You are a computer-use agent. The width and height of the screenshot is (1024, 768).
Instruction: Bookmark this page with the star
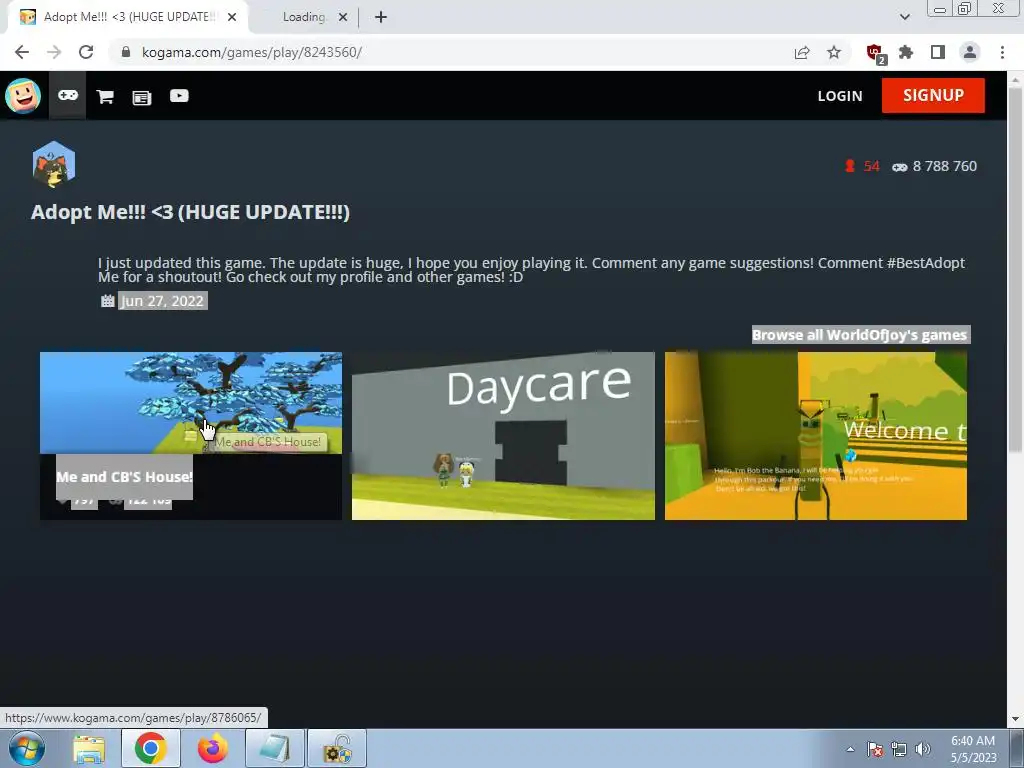pyautogui.click(x=834, y=52)
